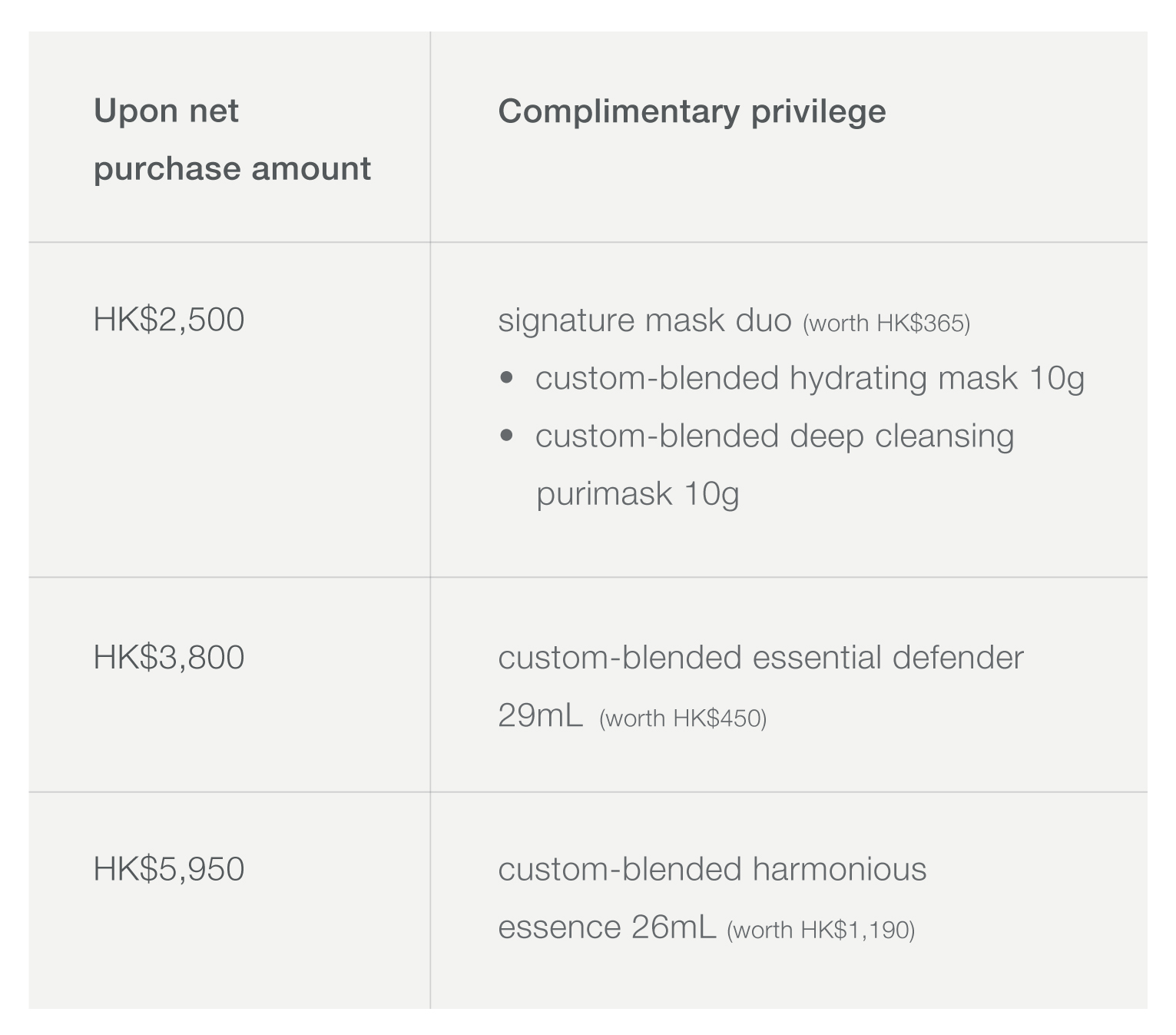This screenshot has width=1176, height=1035.
Task: Click the word 'privilege' in header
Action: (819, 112)
